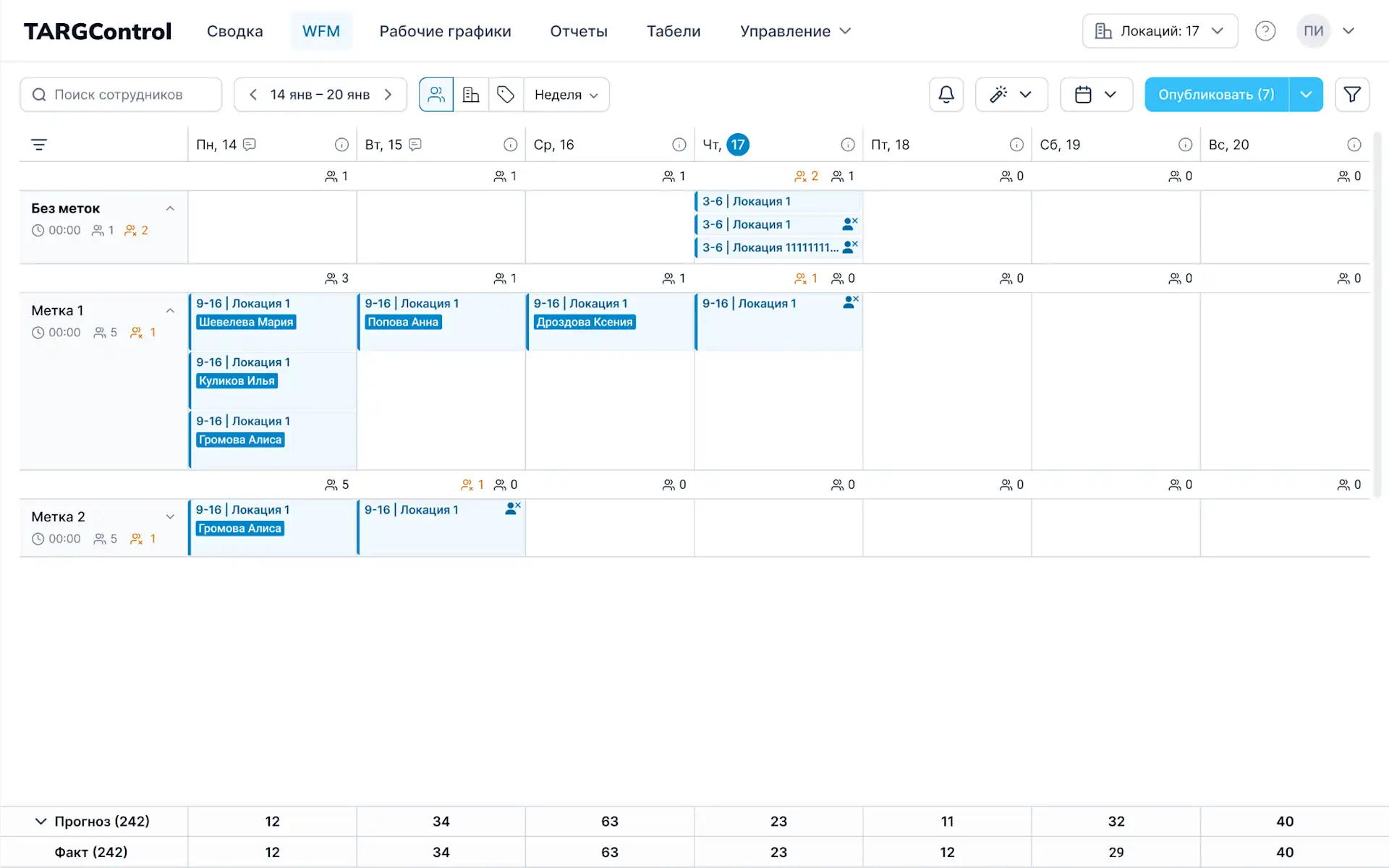The height and width of the screenshot is (868, 1389).
Task: Open the help question mark icon
Action: click(1265, 31)
